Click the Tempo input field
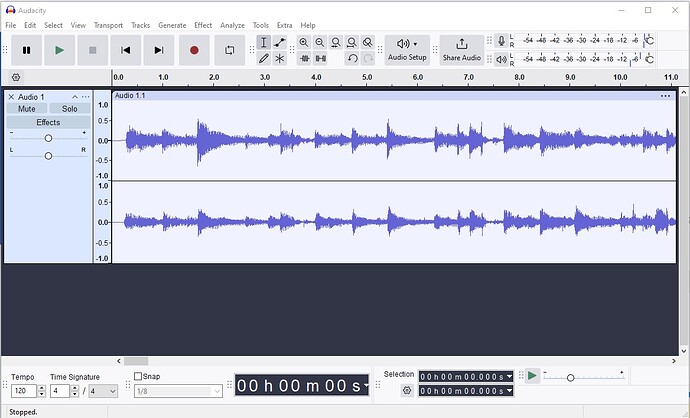 click(x=24, y=391)
